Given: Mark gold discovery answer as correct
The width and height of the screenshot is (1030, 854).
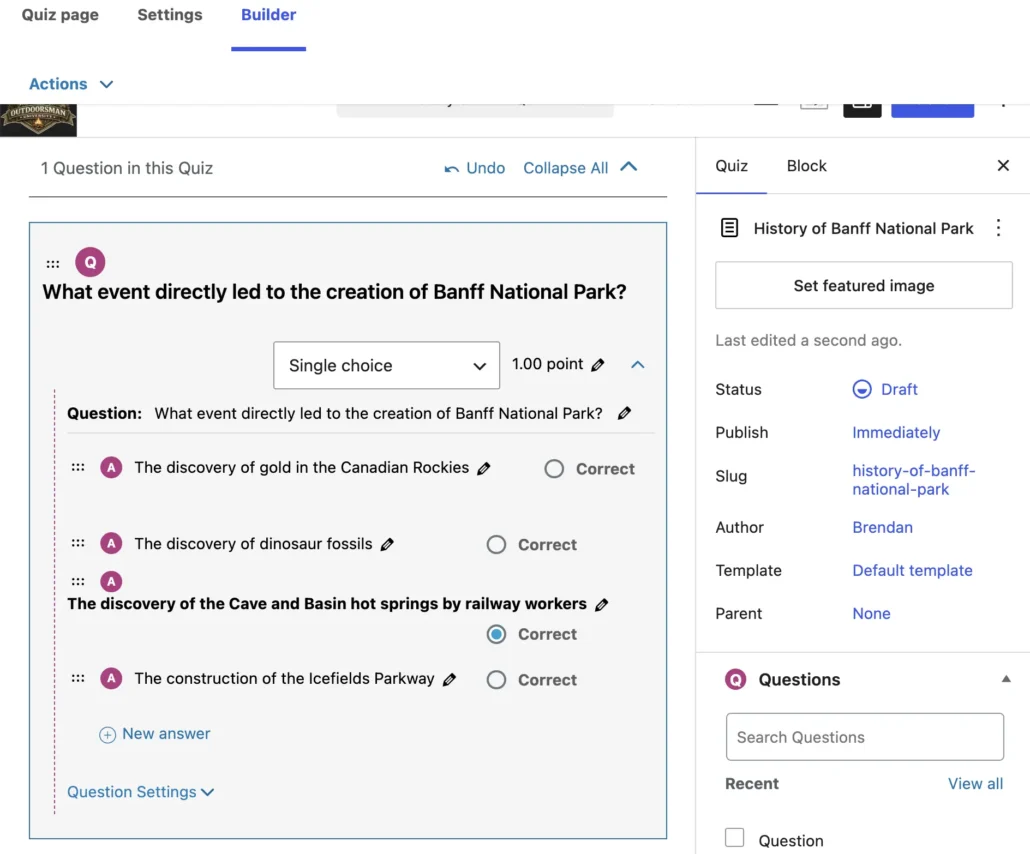Looking at the screenshot, I should click(554, 469).
